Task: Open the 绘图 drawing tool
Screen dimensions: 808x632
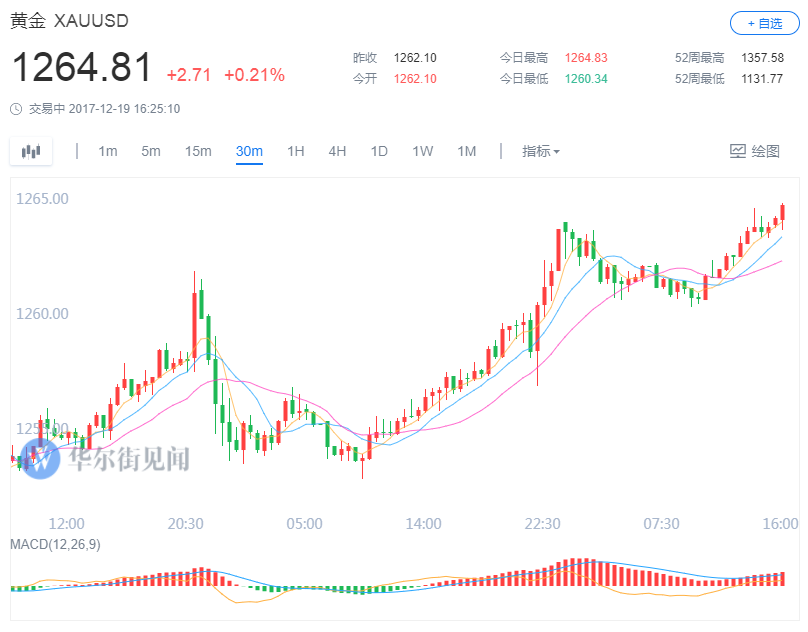Action: 754,151
